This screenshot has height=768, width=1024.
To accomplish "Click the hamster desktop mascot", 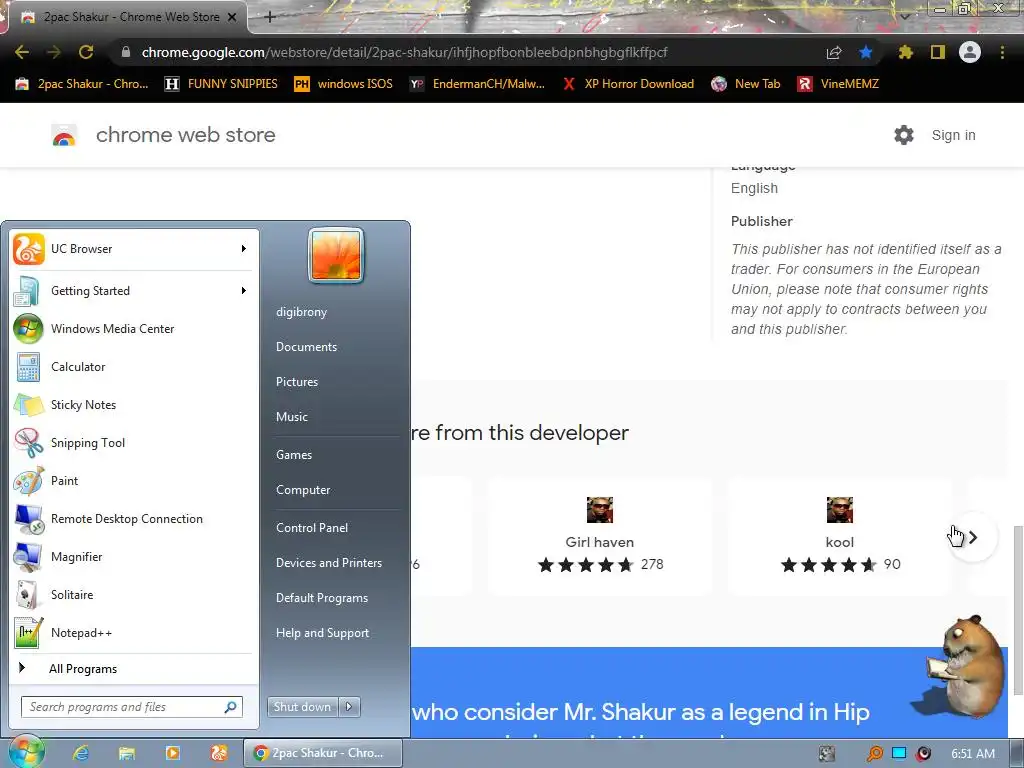I will pos(967,665).
